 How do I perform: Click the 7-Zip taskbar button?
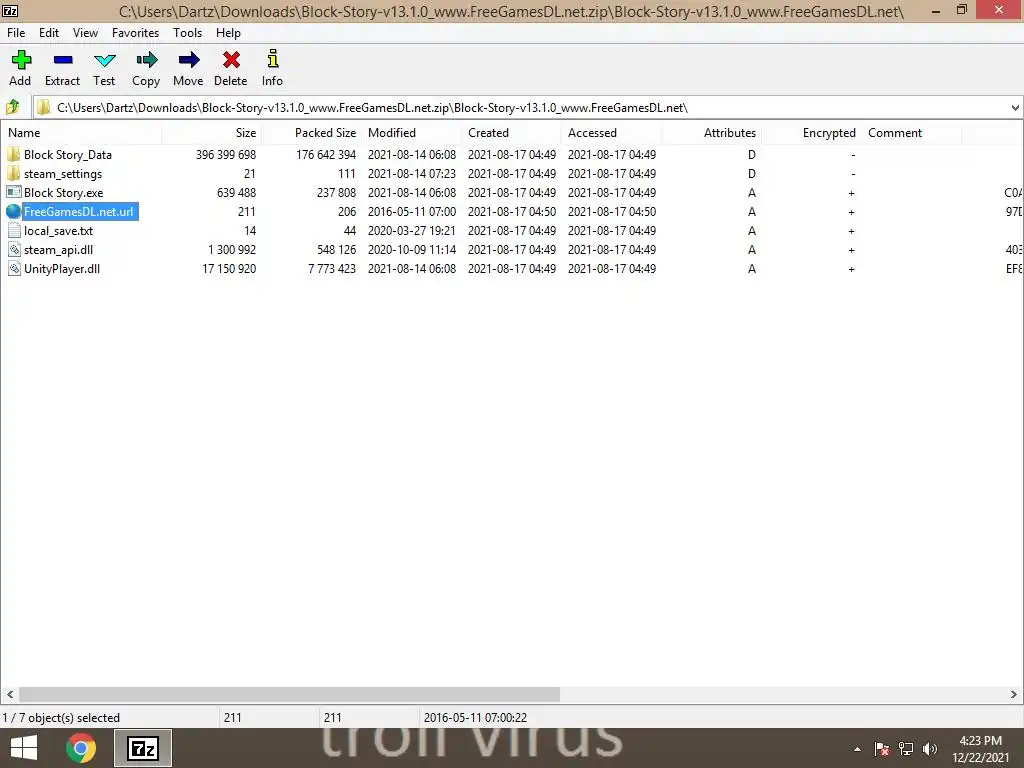(x=143, y=748)
